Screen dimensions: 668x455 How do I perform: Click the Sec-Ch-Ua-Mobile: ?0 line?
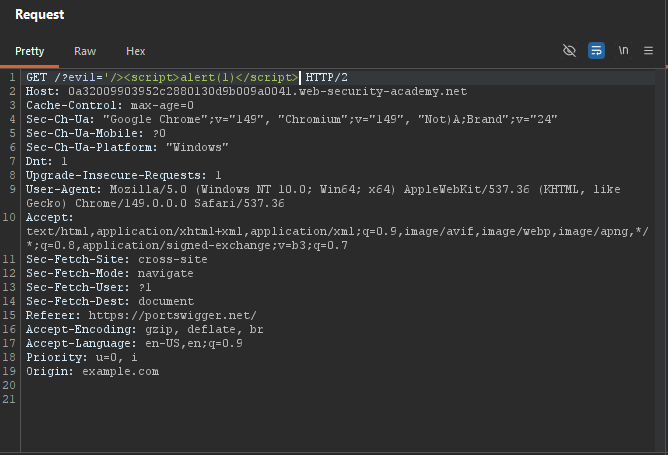pyautogui.click(x=96, y=133)
